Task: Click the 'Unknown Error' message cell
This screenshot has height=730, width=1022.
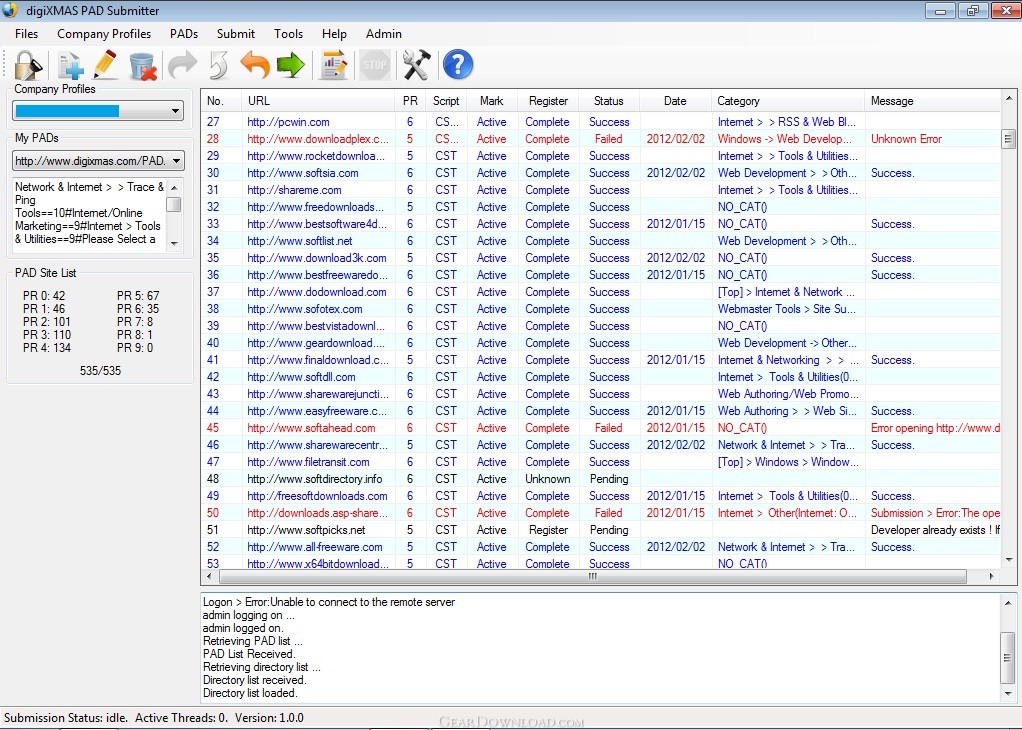Action: click(x=906, y=139)
